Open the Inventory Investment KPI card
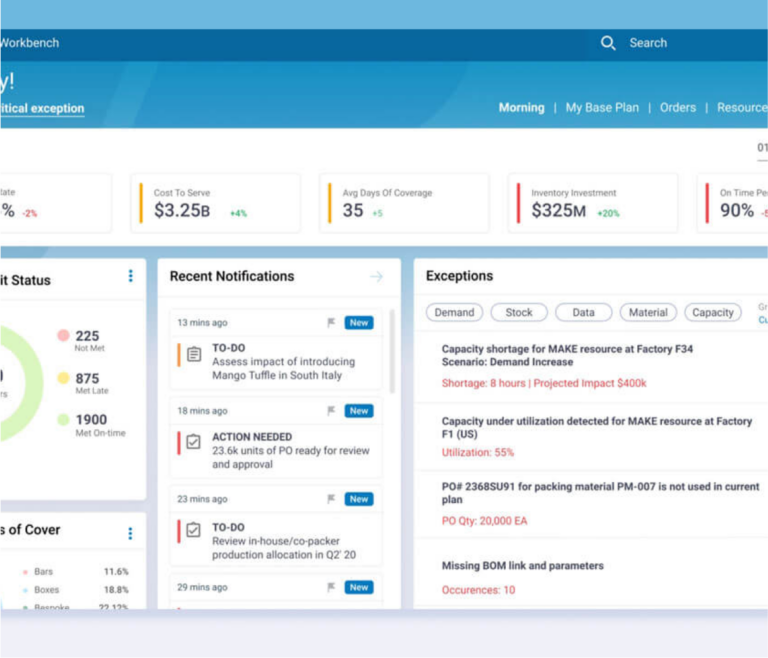Screen dimensions: 768x658 coord(593,203)
